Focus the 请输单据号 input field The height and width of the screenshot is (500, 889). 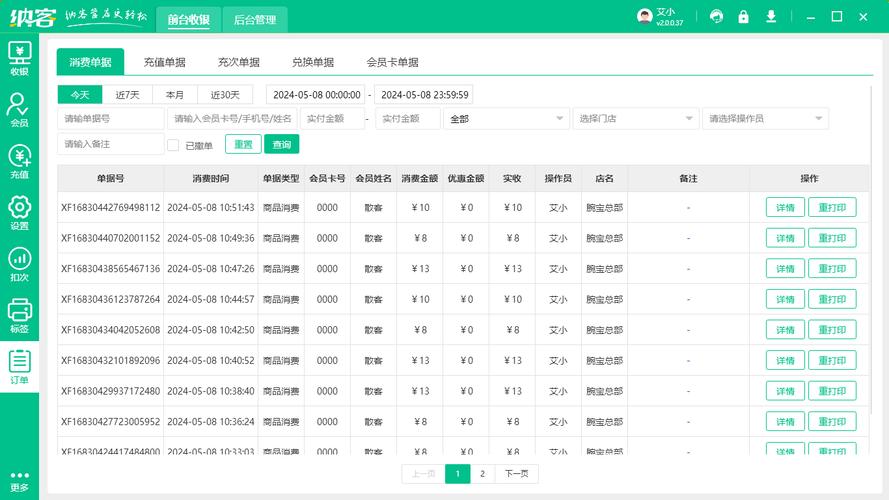click(x=111, y=118)
